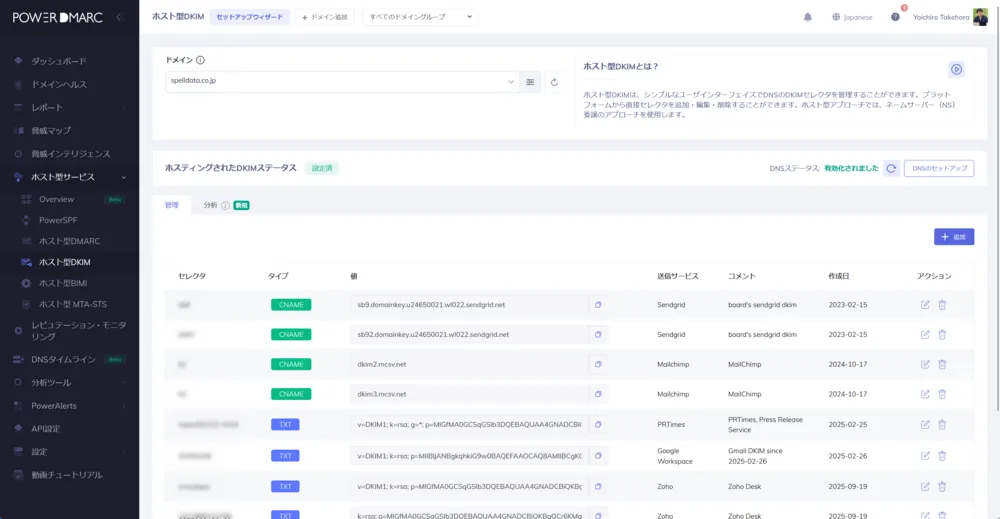This screenshot has width=1000, height=519.
Task: Play the ホスト型DKIMとは video icon
Action: 956,69
